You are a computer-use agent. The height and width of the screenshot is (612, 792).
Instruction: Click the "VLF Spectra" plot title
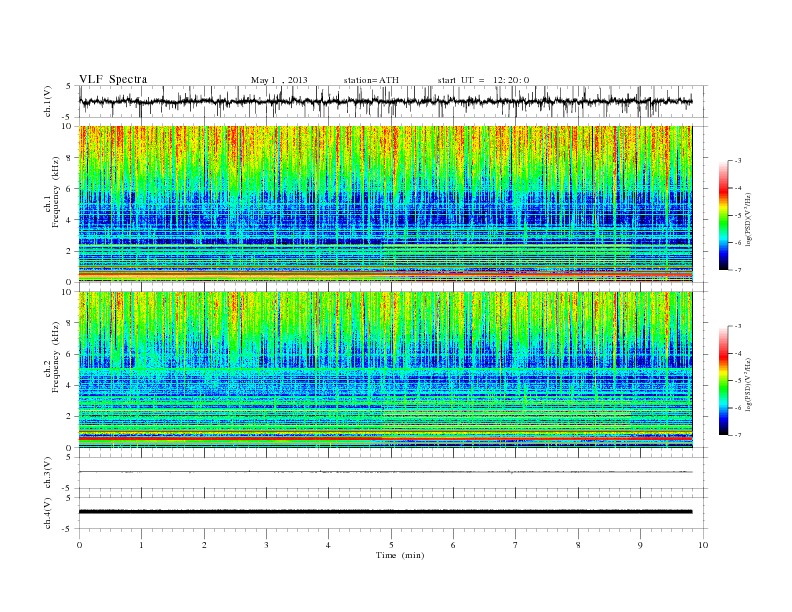coord(113,79)
